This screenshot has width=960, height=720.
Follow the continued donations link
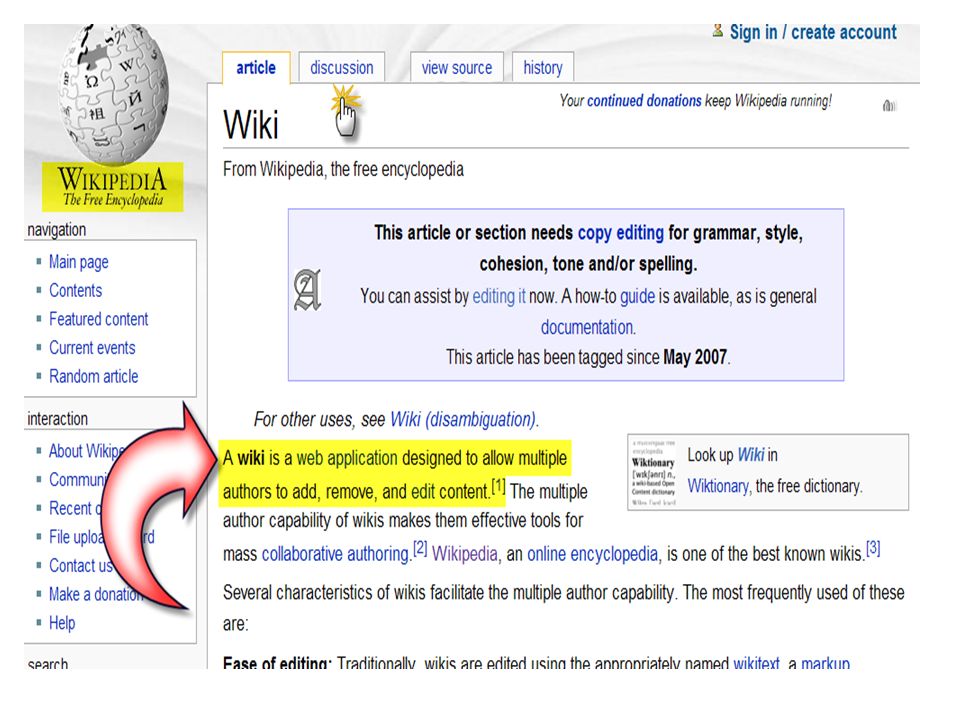tap(644, 100)
